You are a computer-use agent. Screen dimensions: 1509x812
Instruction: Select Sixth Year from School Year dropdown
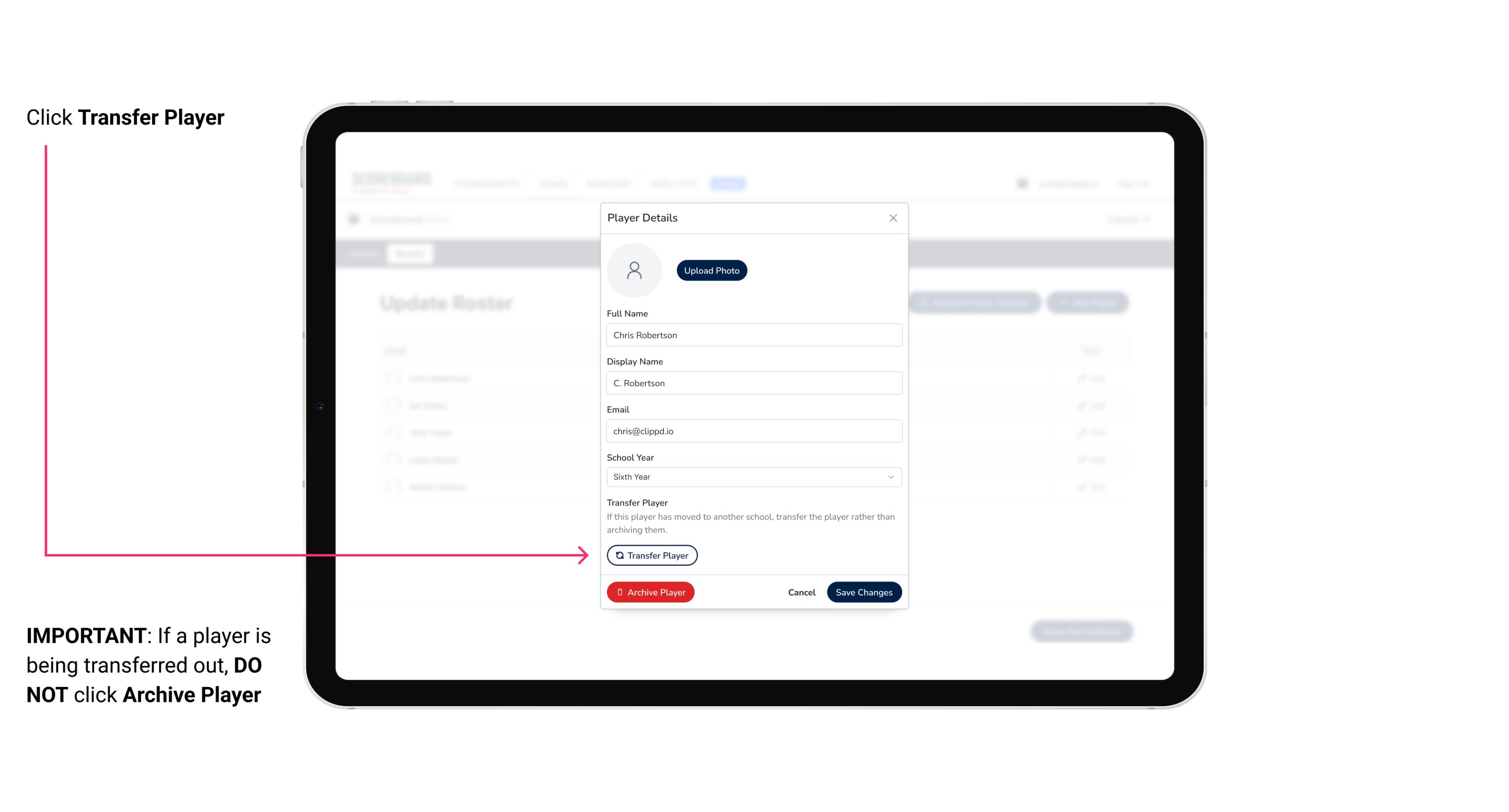coord(753,476)
